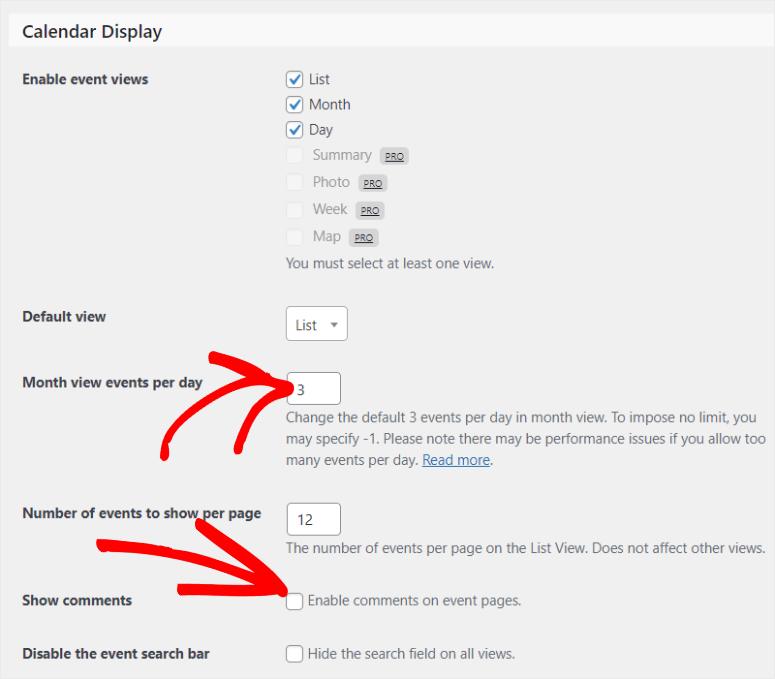Click the Enable event views label
This screenshot has width=775, height=679.
pyautogui.click(x=85, y=79)
